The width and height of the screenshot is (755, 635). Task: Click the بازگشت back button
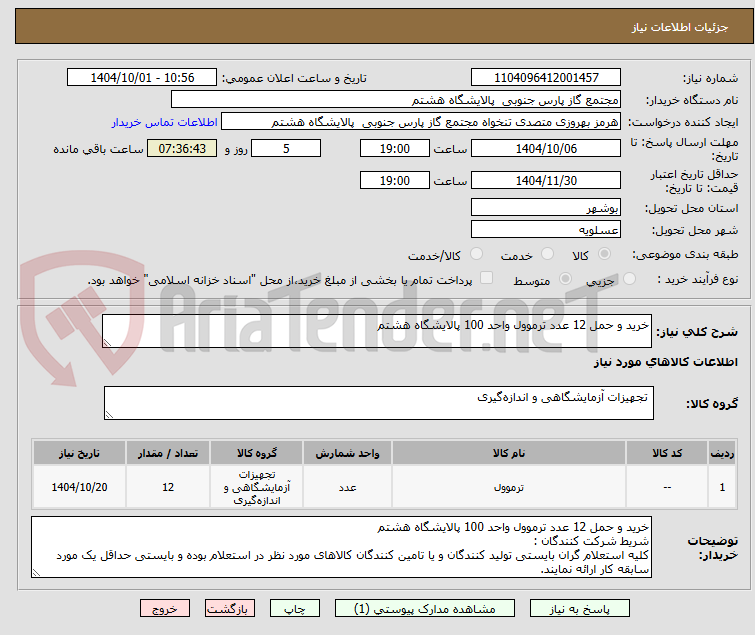point(230,608)
